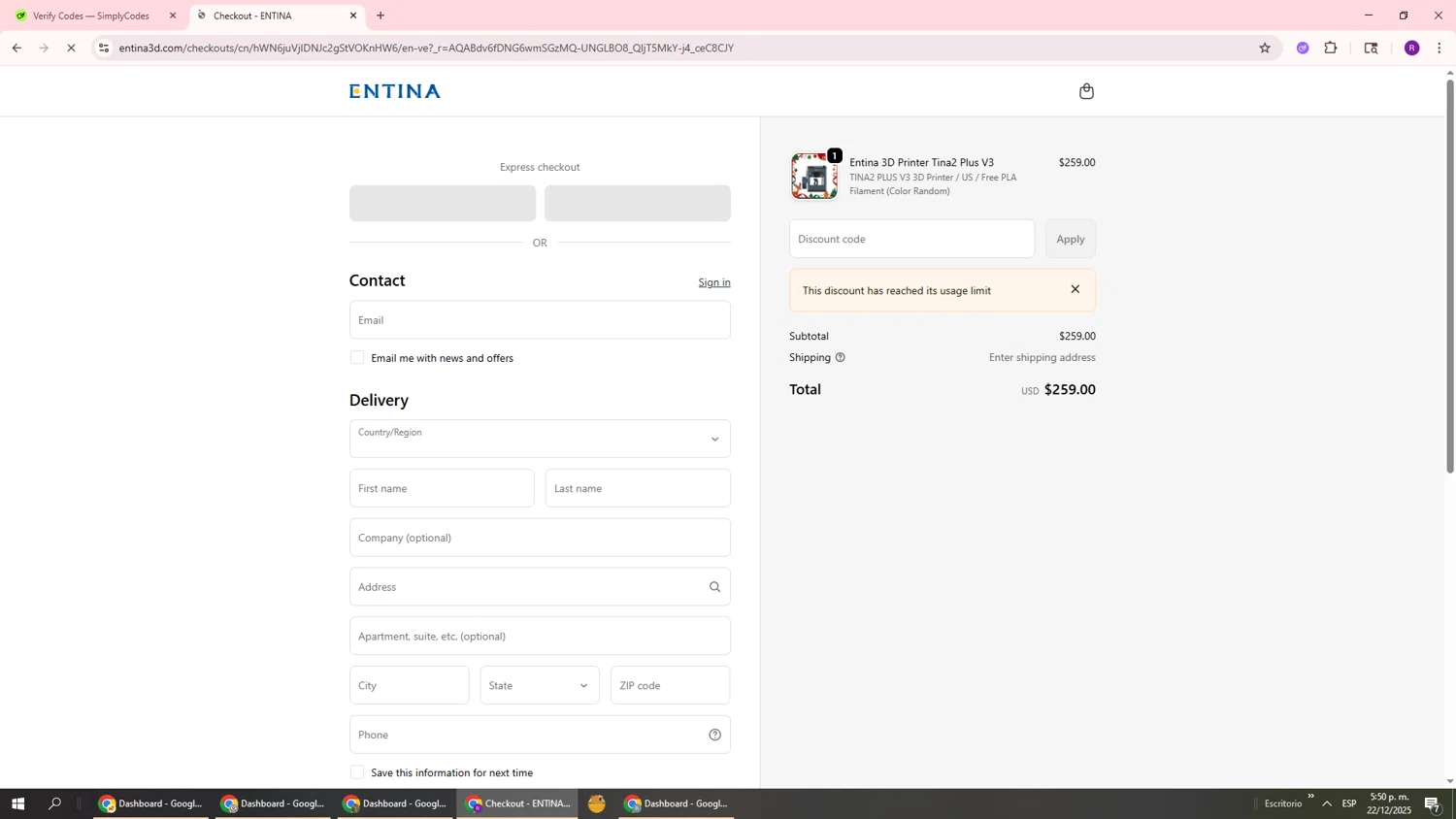Open the side panel search icon
Viewport: 1456px width, 819px height.
click(1371, 48)
